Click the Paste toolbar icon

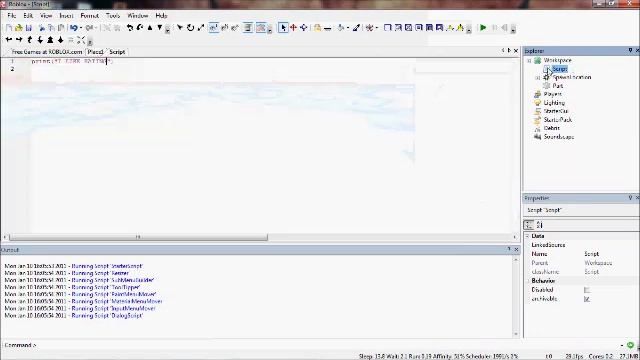[x=61, y=28]
